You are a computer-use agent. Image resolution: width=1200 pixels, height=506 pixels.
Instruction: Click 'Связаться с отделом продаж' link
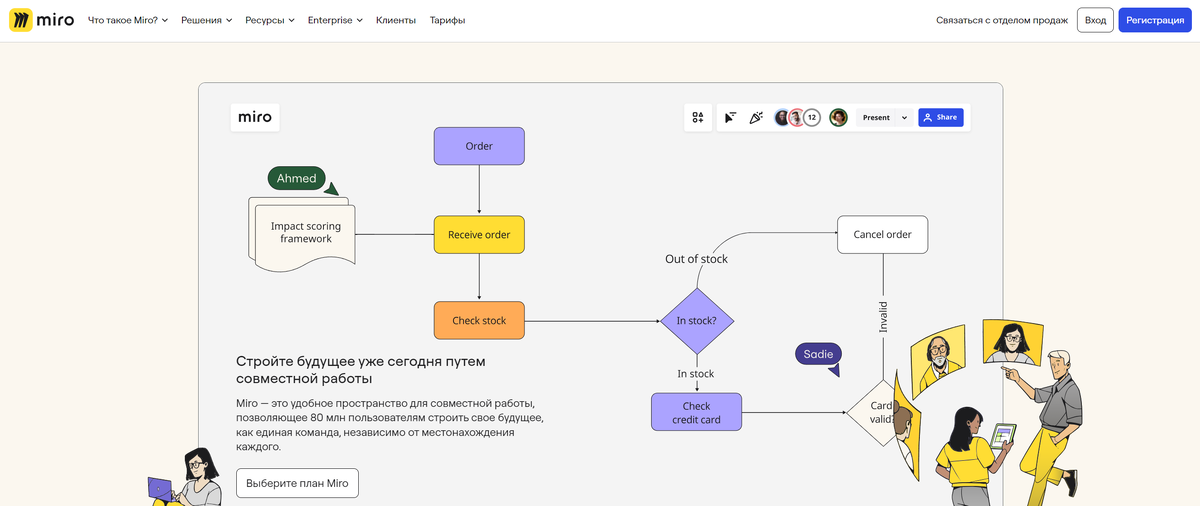coord(1001,20)
